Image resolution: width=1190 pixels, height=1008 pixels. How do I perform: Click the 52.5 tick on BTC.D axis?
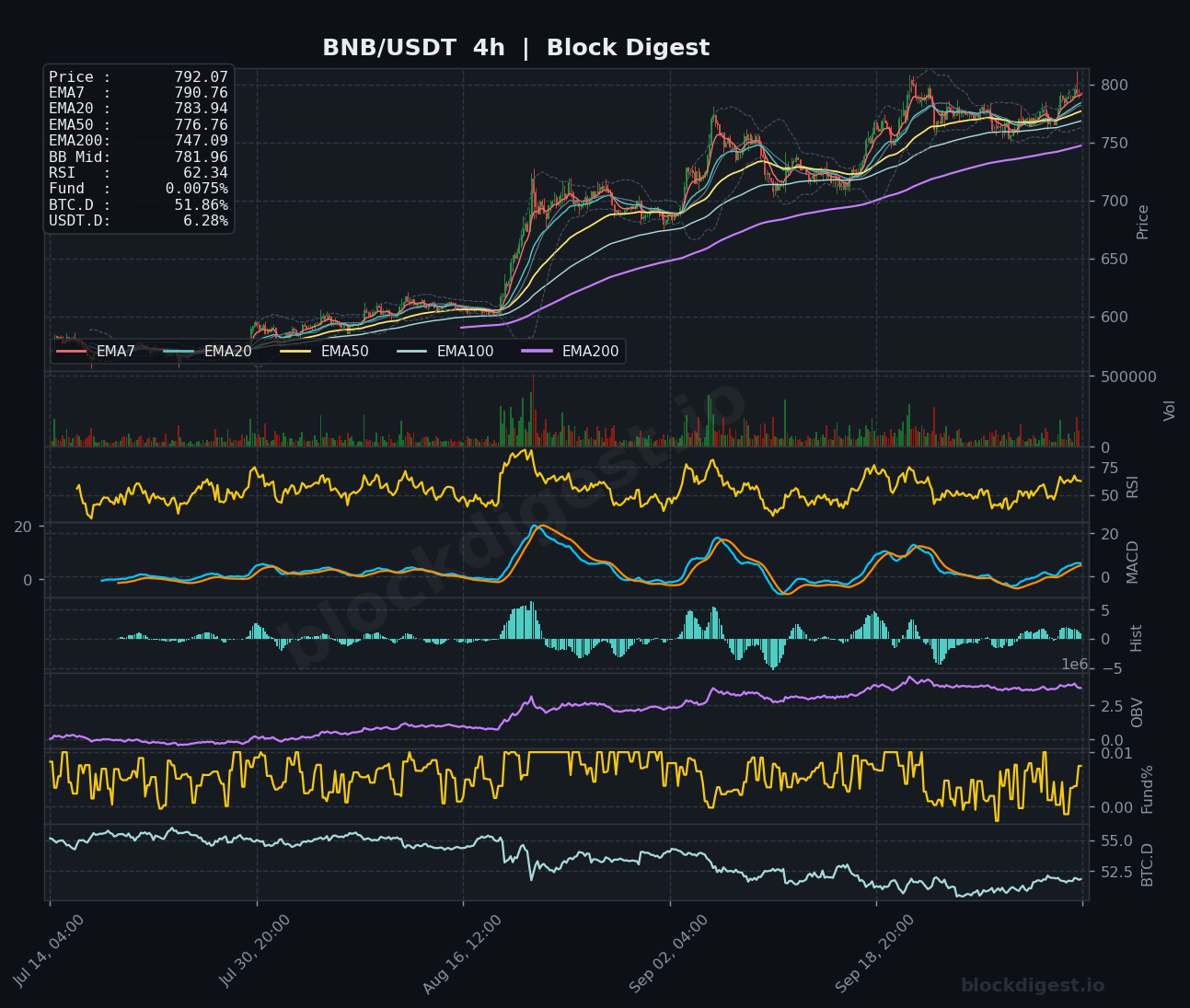(1116, 872)
